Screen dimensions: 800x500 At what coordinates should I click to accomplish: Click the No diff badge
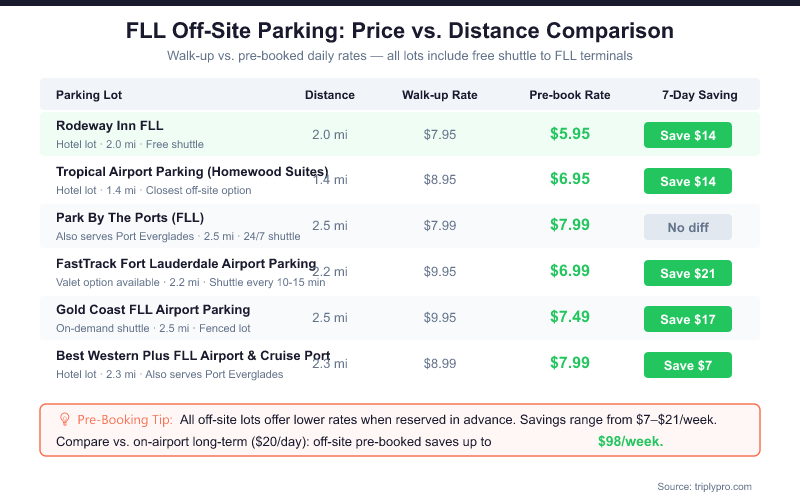coord(688,227)
